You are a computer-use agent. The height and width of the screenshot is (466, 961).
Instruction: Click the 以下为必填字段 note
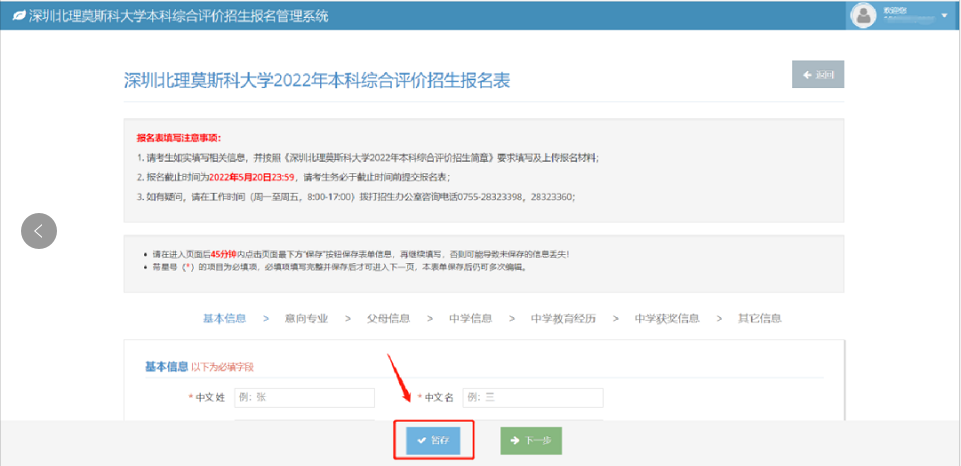(x=222, y=367)
